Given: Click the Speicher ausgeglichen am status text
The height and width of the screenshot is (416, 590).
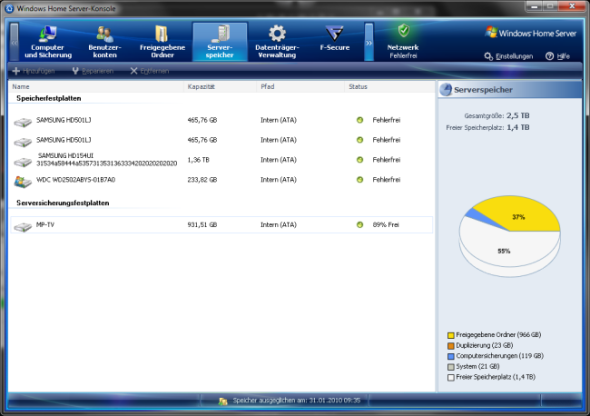Looking at the screenshot, I should click(297, 401).
